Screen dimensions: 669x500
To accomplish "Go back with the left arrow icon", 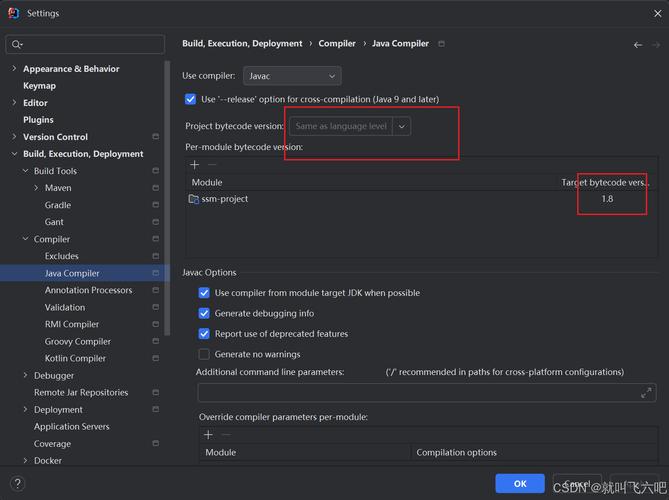I will click(x=638, y=45).
